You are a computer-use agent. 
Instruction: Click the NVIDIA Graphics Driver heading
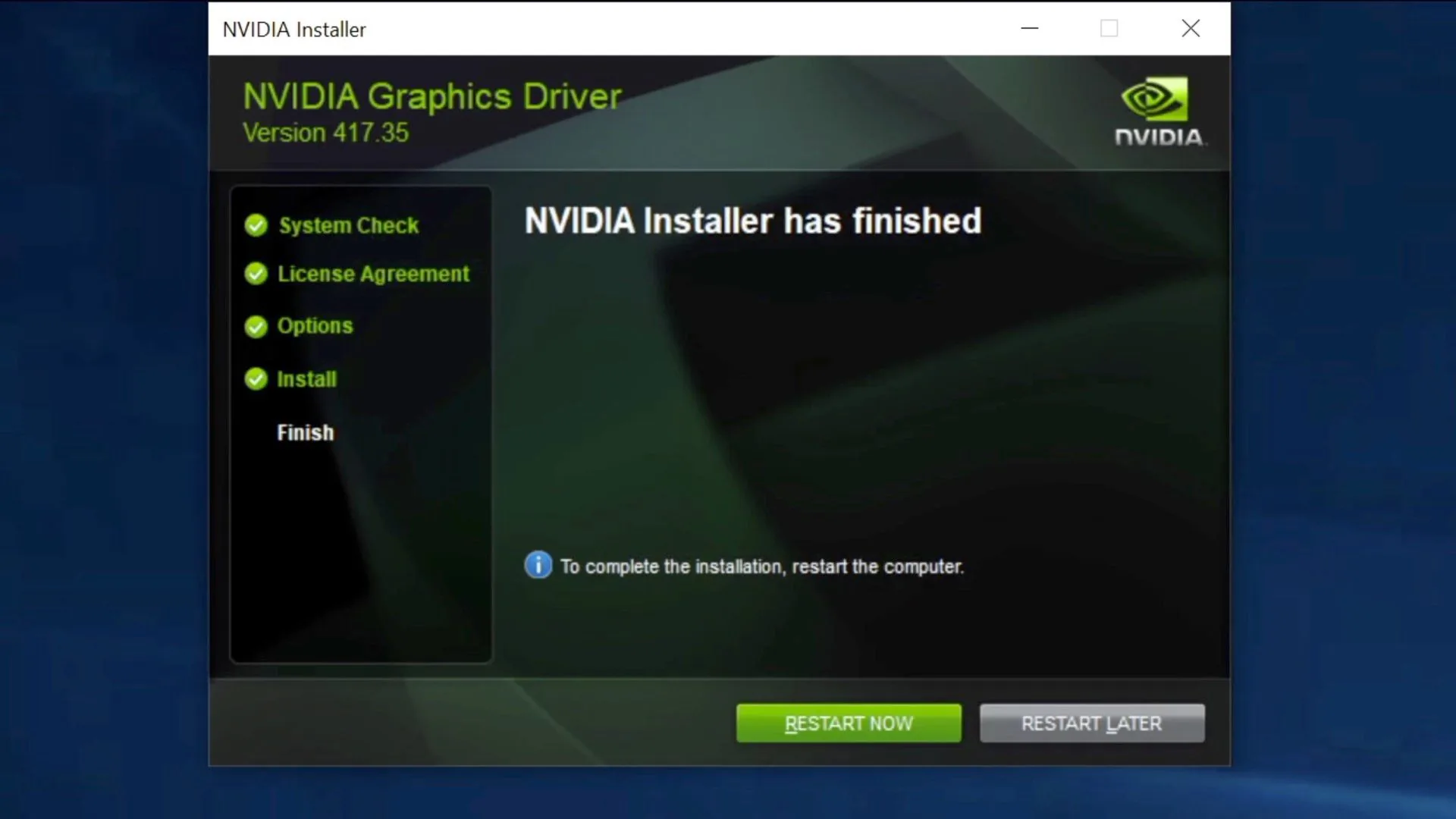coord(432,97)
